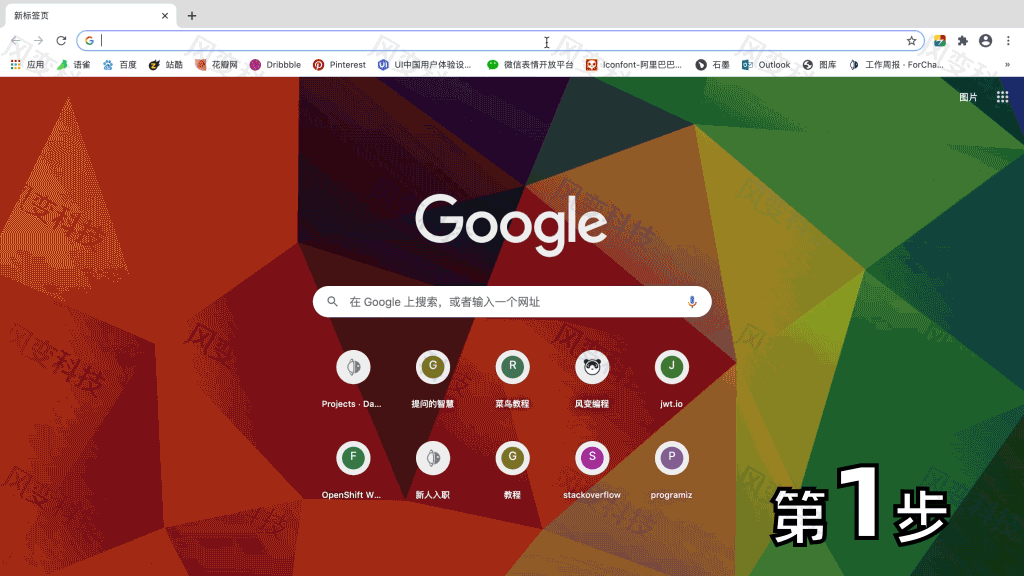The image size is (1024, 576).
Task: Open the stackoverflow shortcut
Action: pyautogui.click(x=592, y=457)
